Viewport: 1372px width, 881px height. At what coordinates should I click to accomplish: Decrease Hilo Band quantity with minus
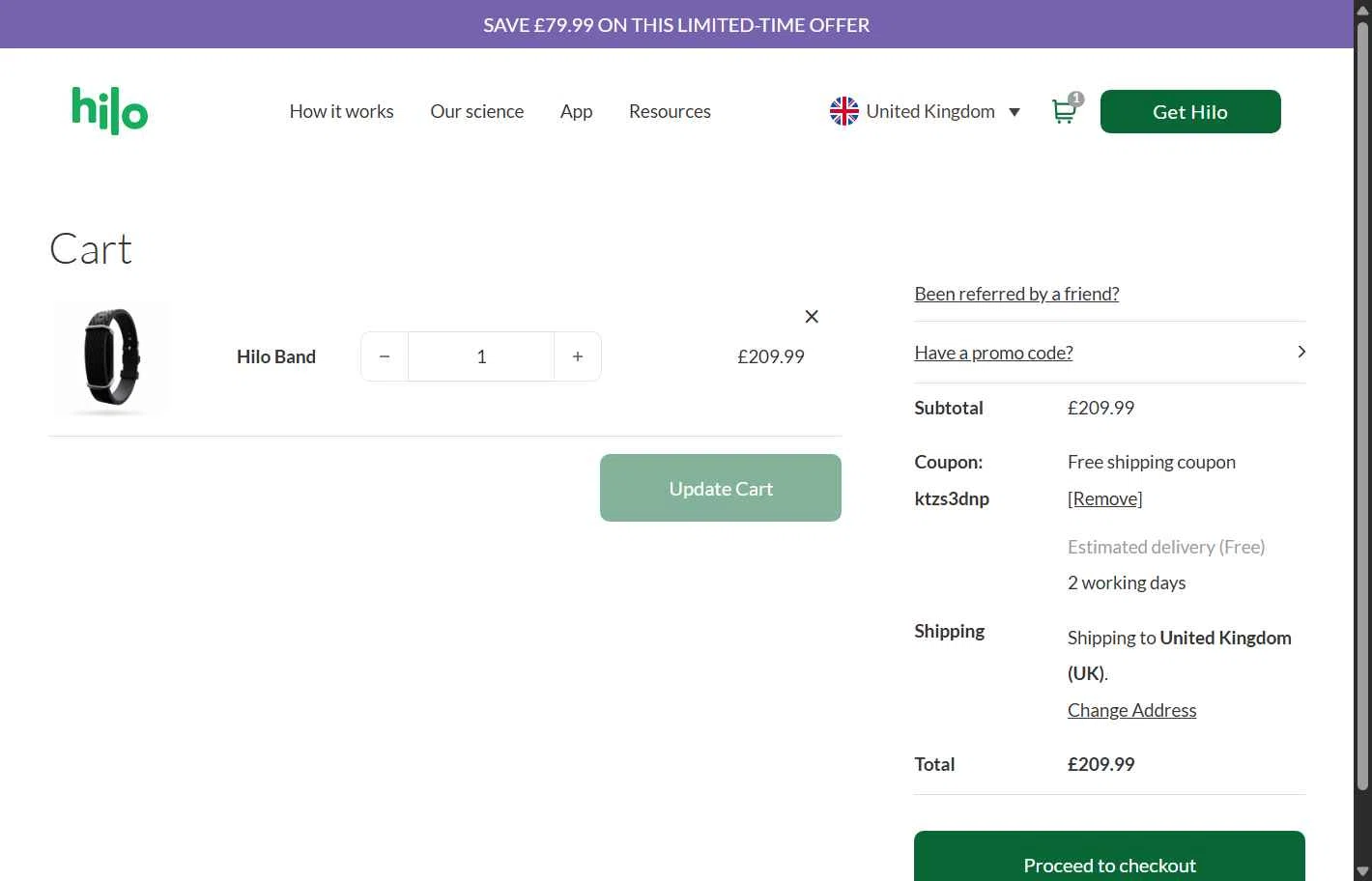pyautogui.click(x=385, y=356)
